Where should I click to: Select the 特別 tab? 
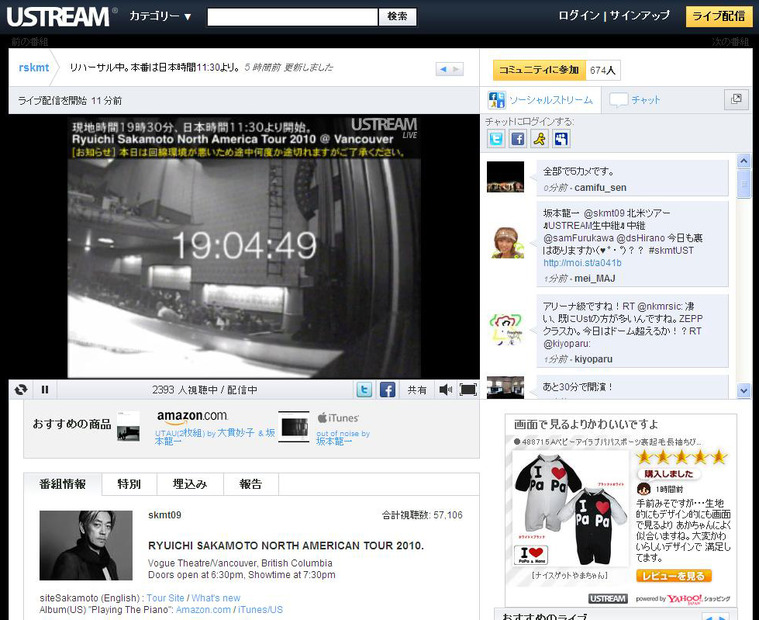point(129,484)
